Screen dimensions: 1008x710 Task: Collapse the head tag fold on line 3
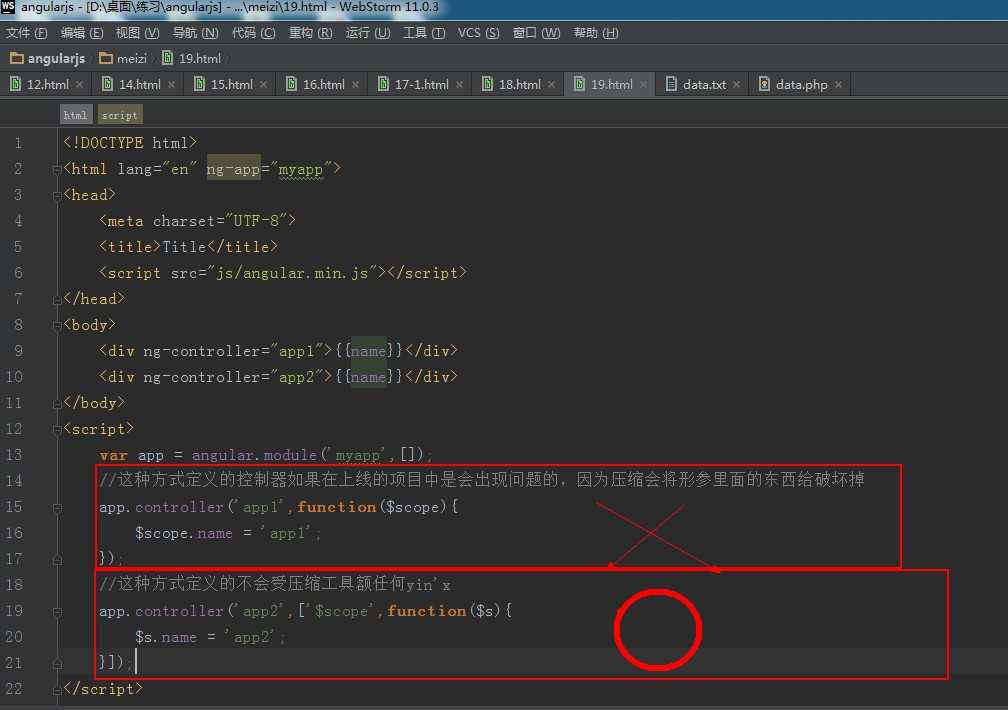[57, 196]
